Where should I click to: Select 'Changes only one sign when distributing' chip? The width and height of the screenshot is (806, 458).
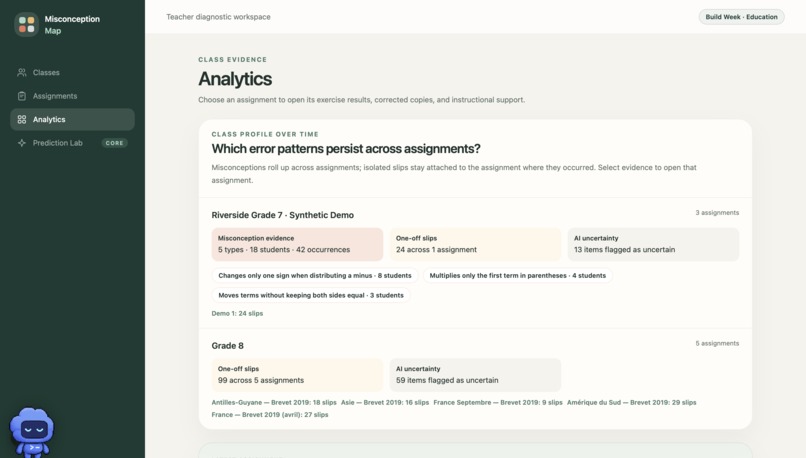315,276
